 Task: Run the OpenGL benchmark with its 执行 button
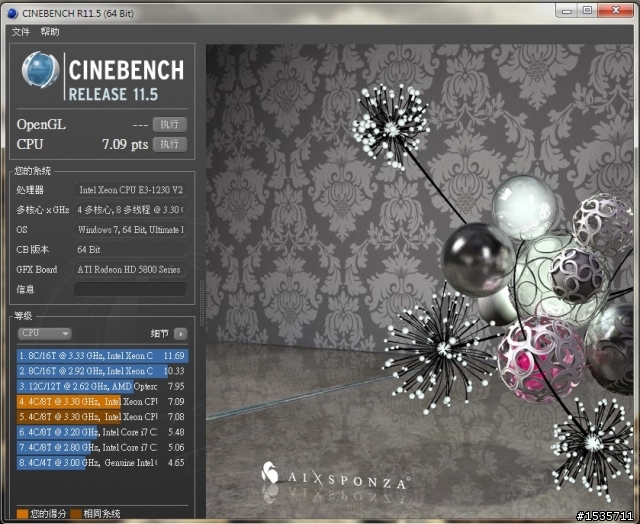pos(170,124)
